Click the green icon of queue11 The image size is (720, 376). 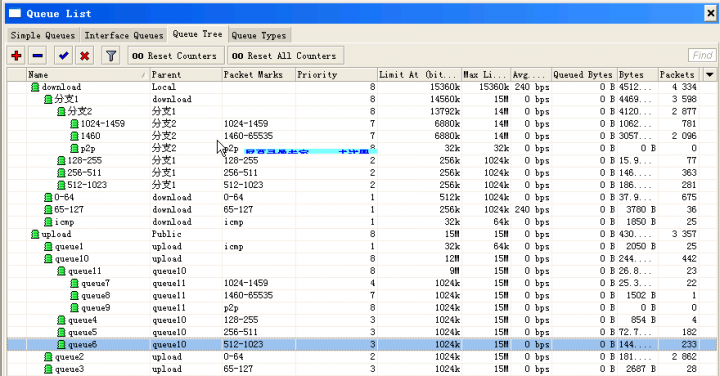(x=61, y=271)
